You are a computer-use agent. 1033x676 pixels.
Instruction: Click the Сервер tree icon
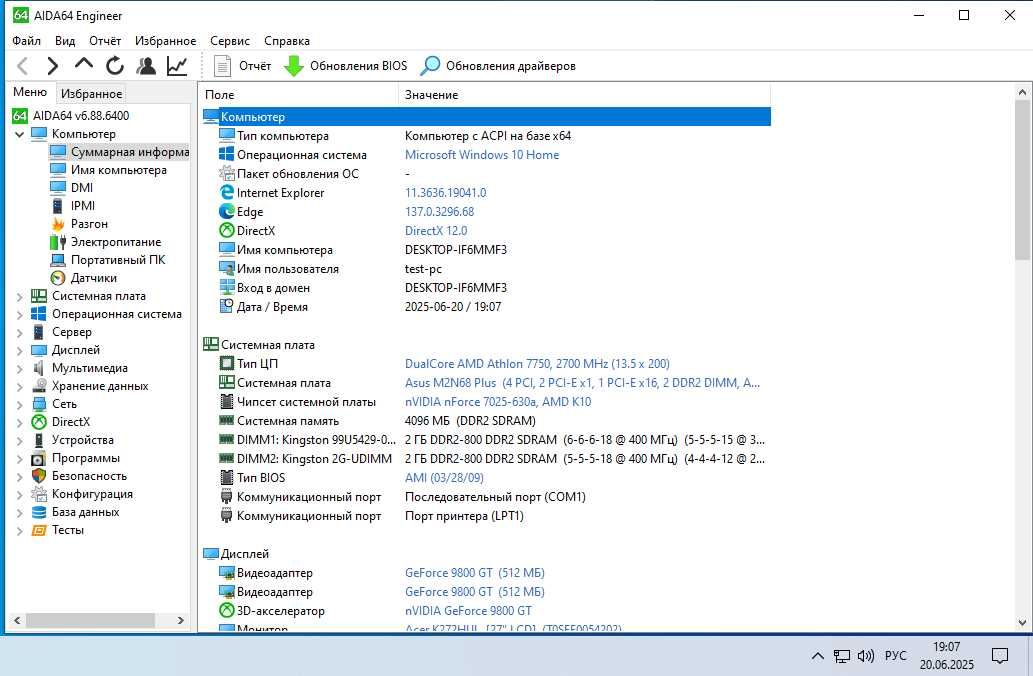tap(39, 332)
